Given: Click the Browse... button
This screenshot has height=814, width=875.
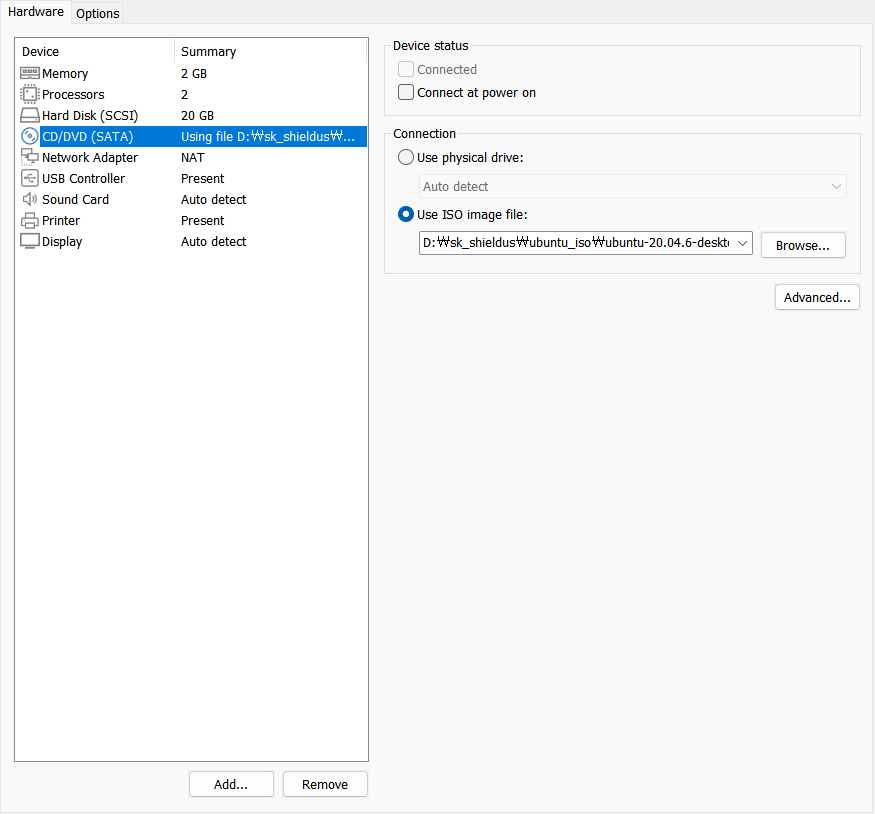Looking at the screenshot, I should (x=803, y=245).
